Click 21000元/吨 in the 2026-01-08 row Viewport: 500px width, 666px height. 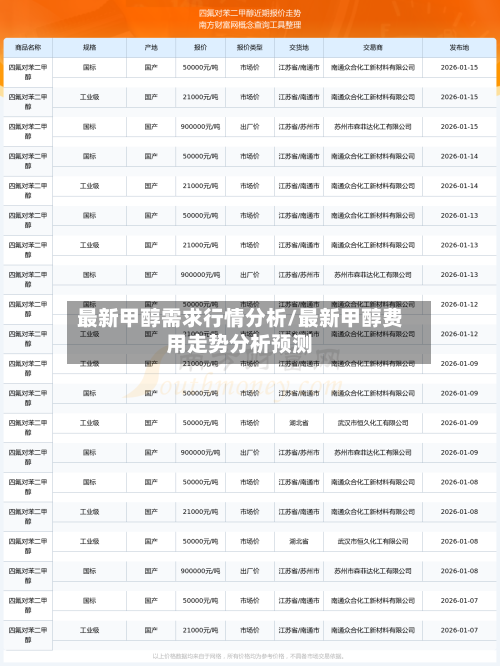coord(200,512)
